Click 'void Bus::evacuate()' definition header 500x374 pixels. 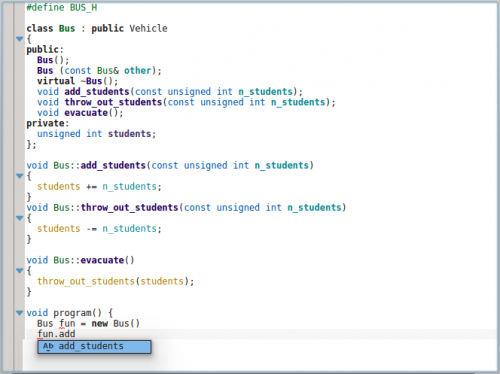[x=80, y=260]
